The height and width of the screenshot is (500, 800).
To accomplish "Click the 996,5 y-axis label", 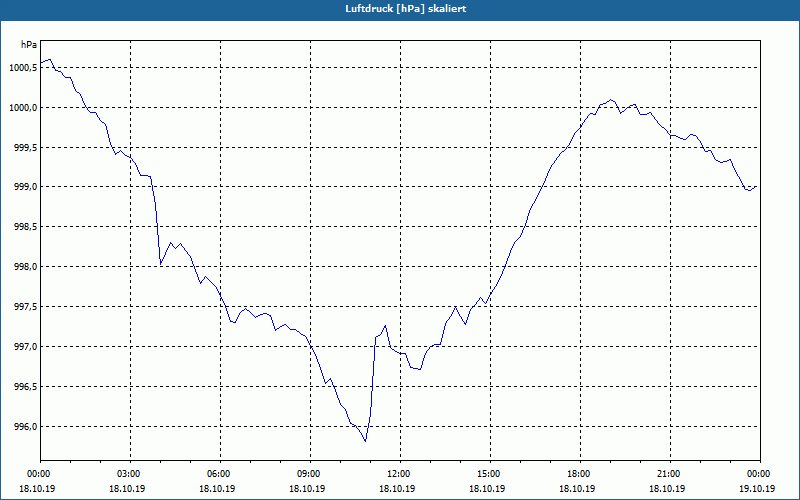I will (x=25, y=387).
